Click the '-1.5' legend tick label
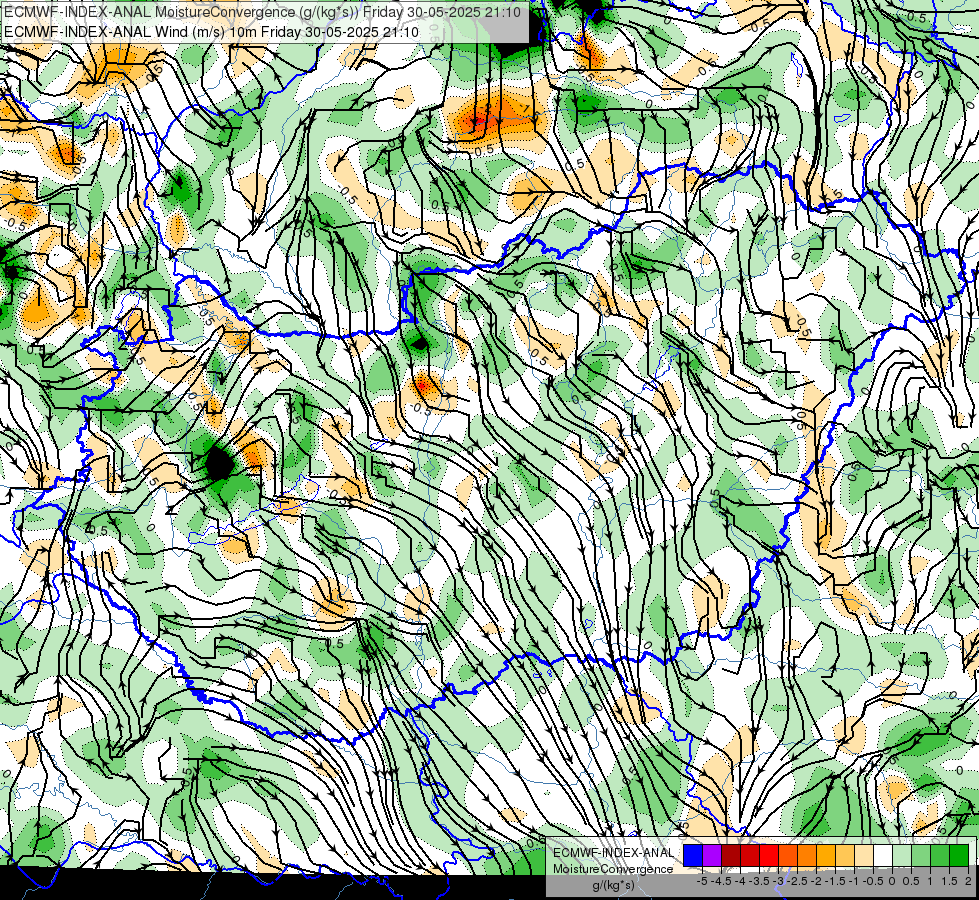979x900 pixels. [x=835, y=881]
